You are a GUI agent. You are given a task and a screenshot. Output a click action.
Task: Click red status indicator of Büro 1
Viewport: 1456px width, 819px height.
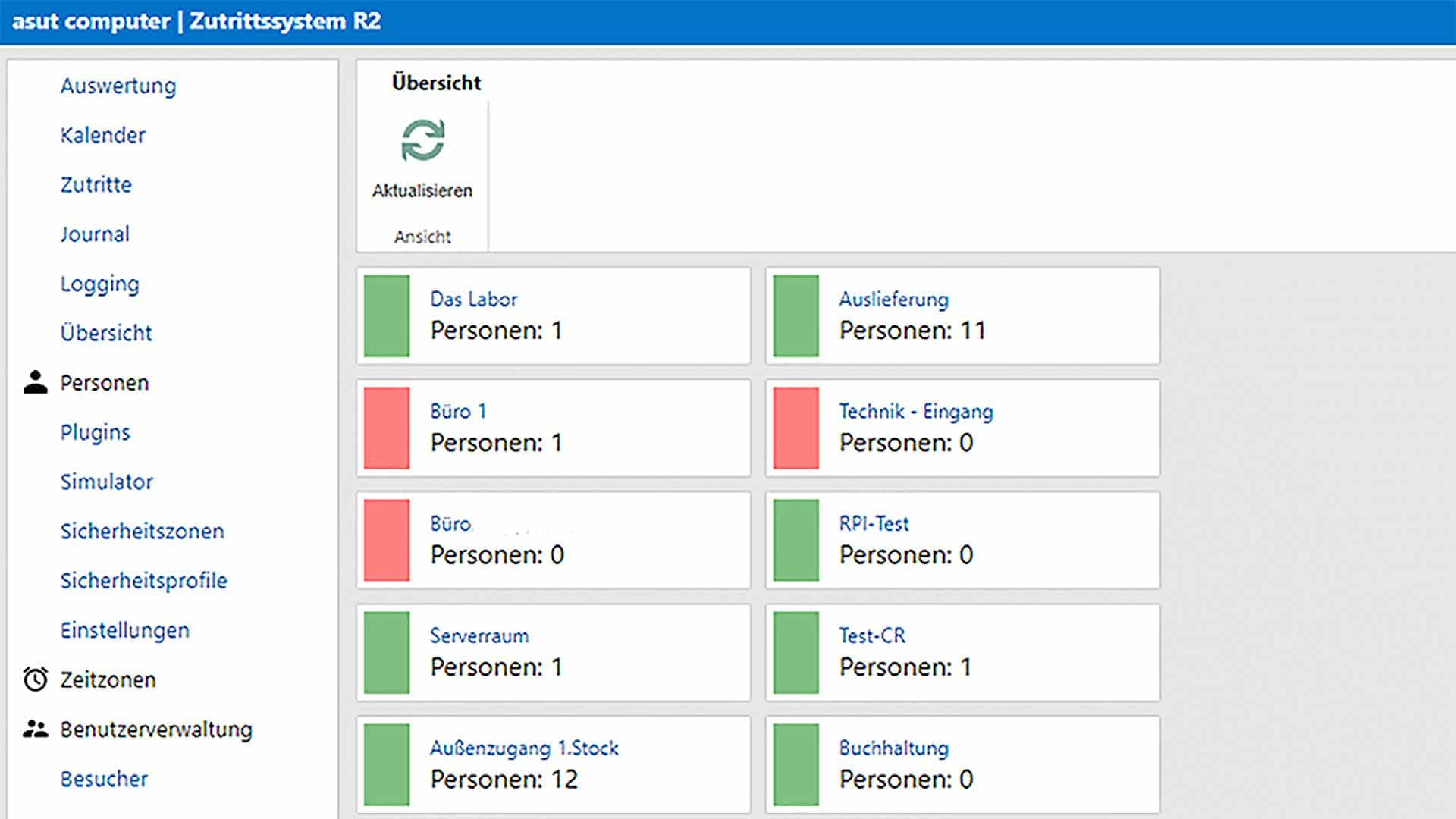pyautogui.click(x=387, y=428)
